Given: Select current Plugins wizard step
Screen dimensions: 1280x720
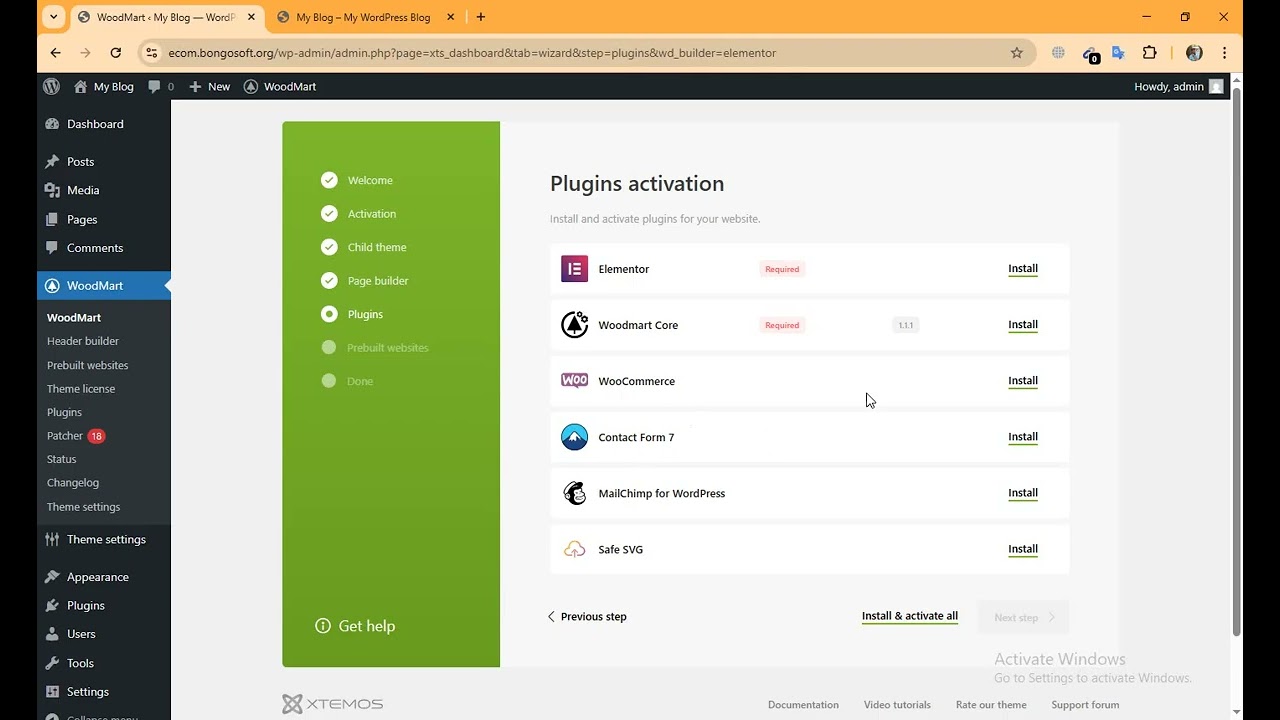Looking at the screenshot, I should [352, 314].
